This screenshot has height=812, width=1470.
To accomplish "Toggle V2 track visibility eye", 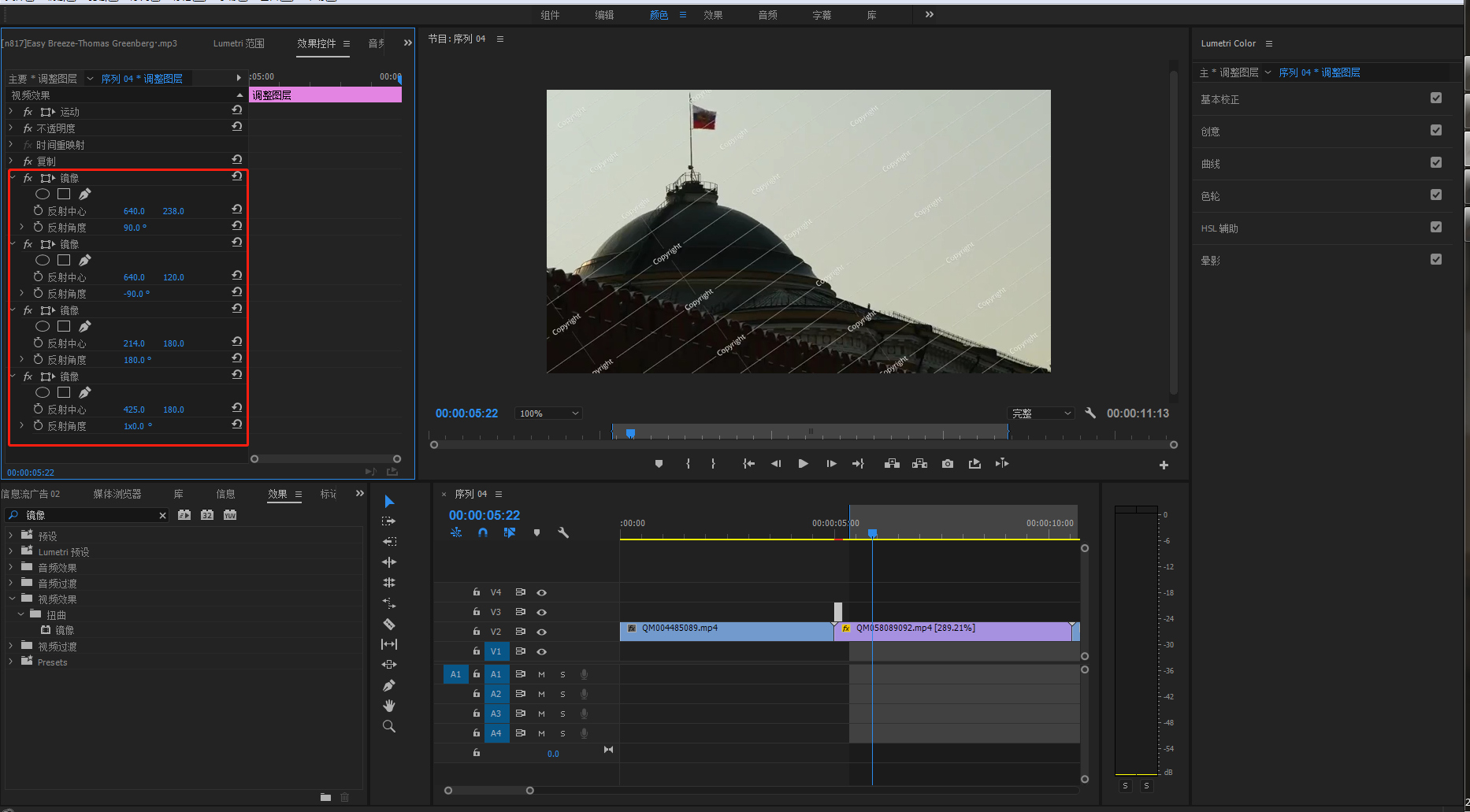I will pyautogui.click(x=541, y=632).
